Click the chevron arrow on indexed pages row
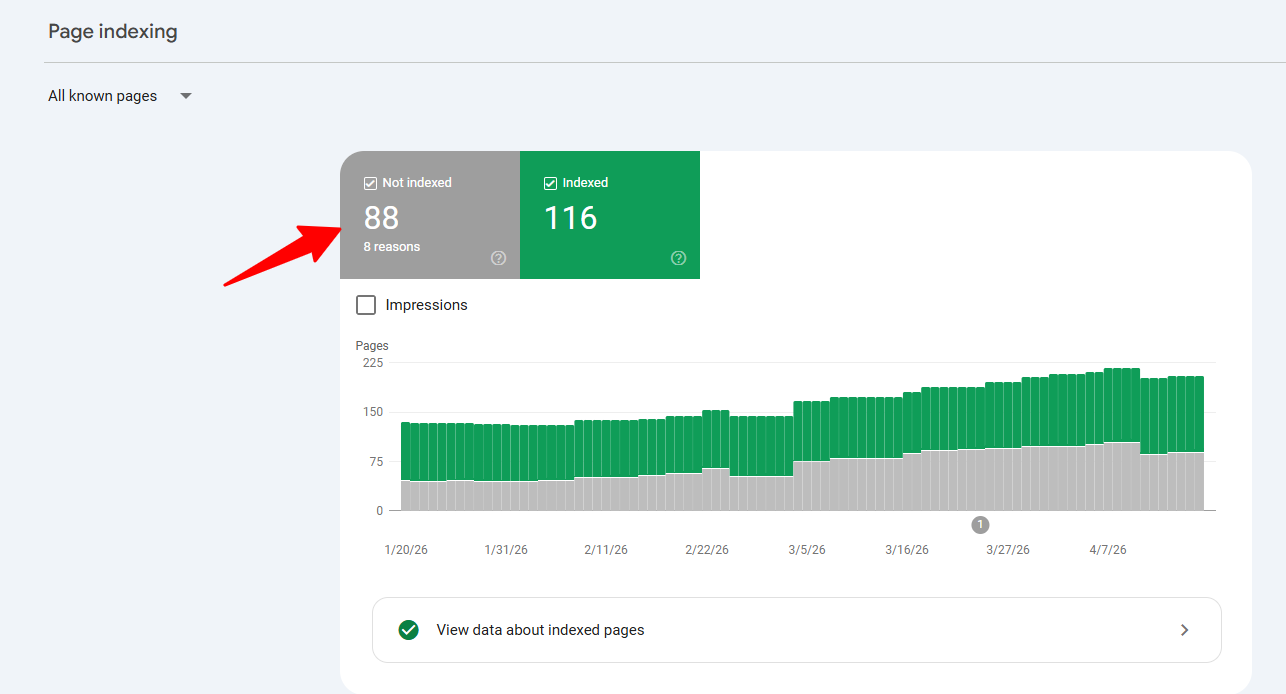Viewport: 1286px width, 694px height. click(1185, 630)
